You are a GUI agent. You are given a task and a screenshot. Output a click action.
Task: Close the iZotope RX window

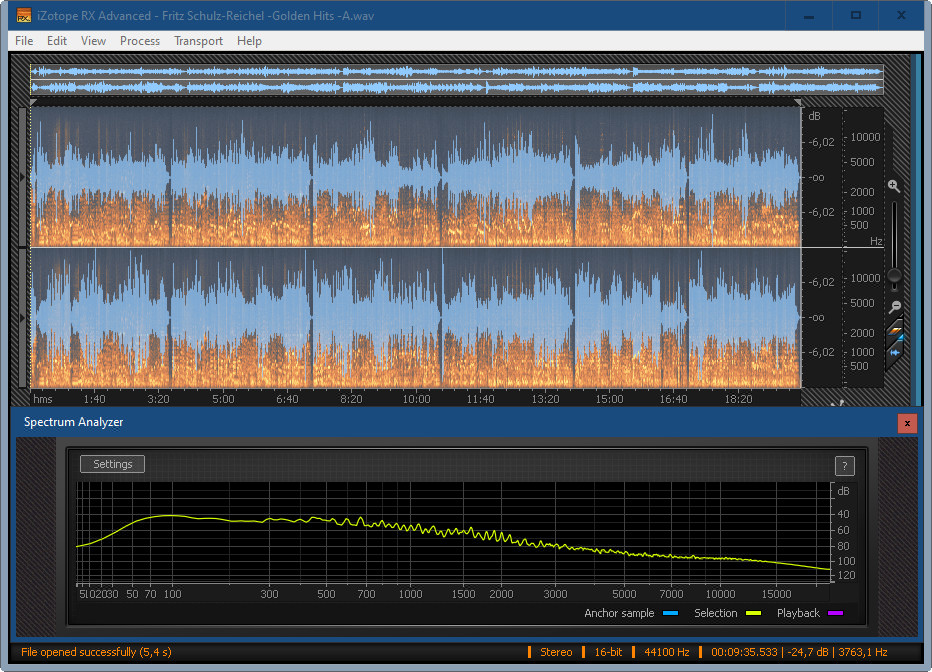point(901,15)
